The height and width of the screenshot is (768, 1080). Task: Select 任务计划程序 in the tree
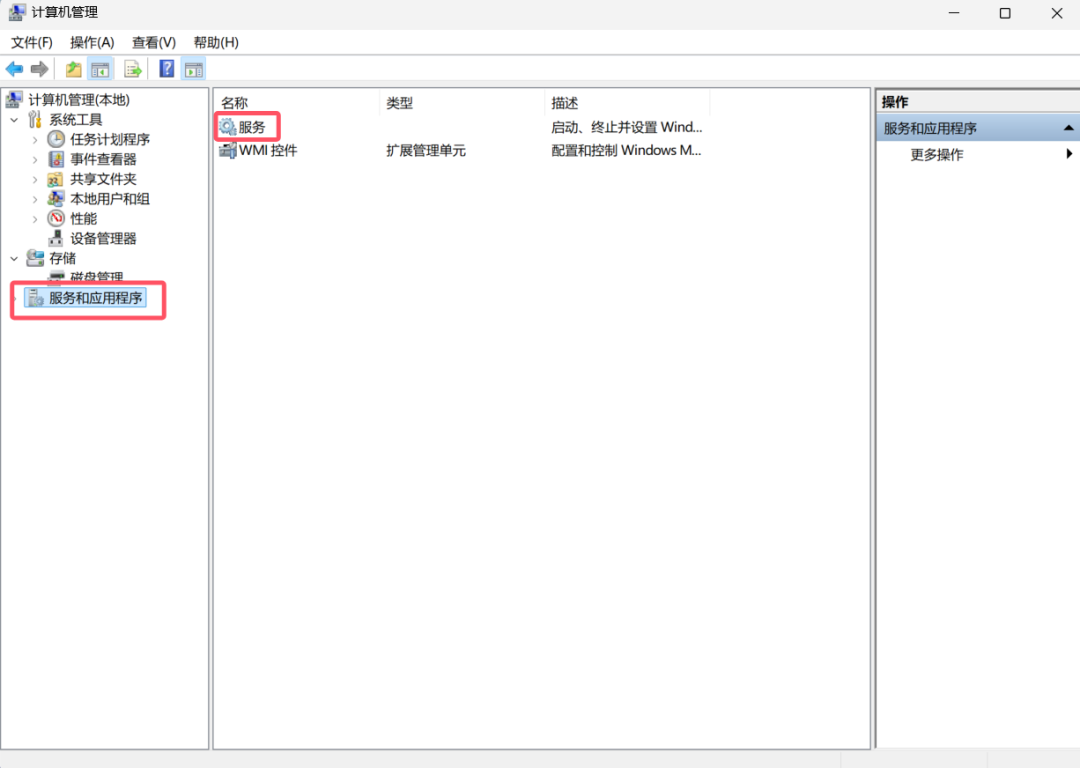[x=110, y=139]
